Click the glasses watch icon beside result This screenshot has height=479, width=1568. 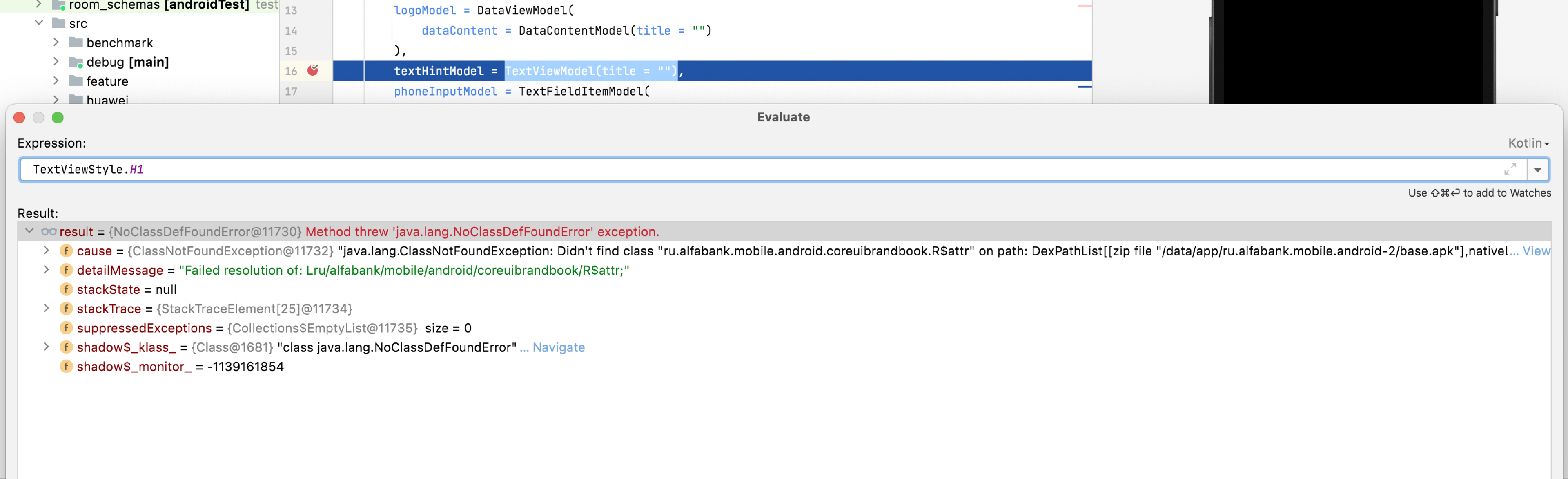[x=49, y=232]
